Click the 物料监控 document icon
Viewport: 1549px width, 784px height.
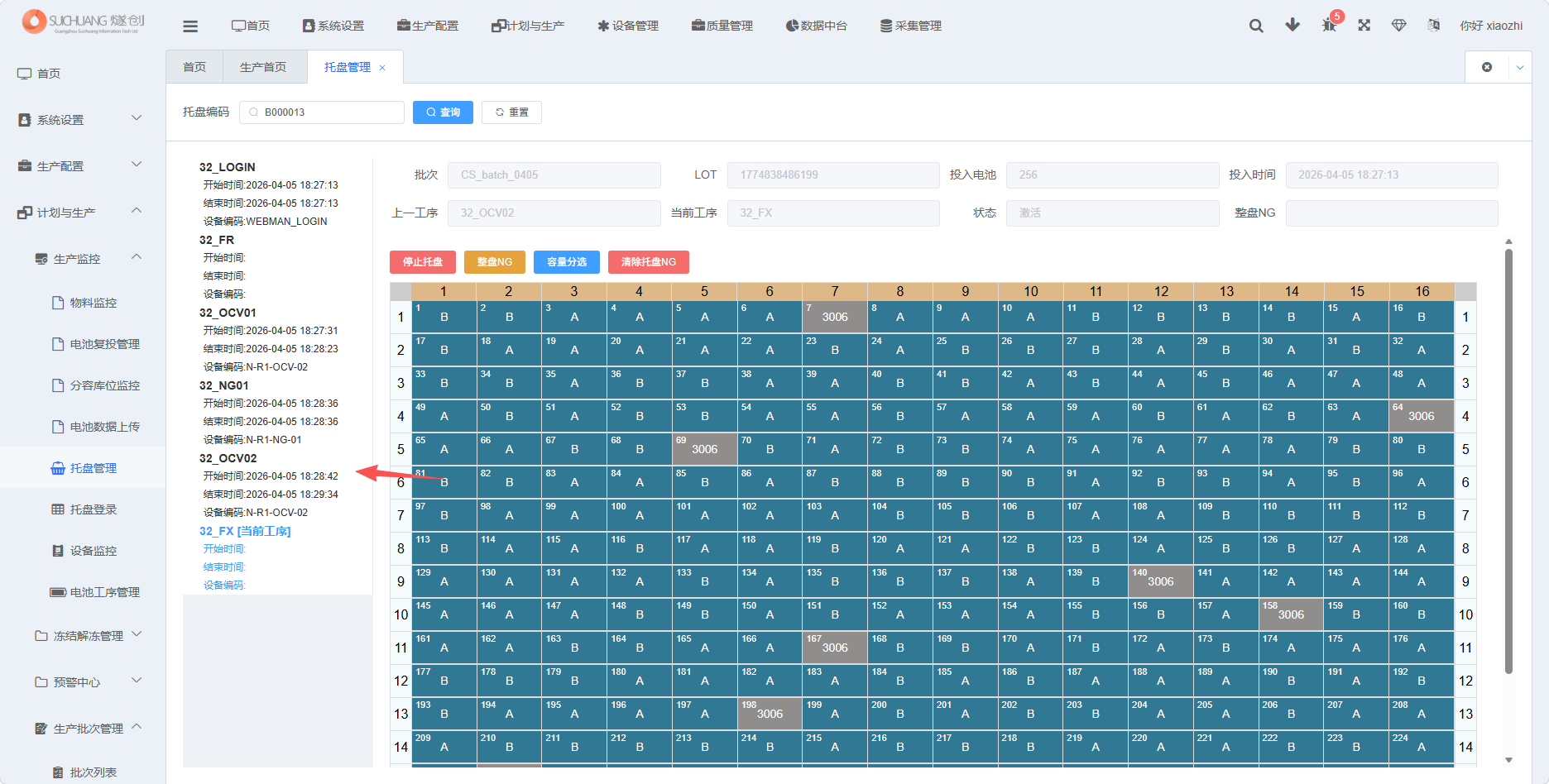point(58,303)
